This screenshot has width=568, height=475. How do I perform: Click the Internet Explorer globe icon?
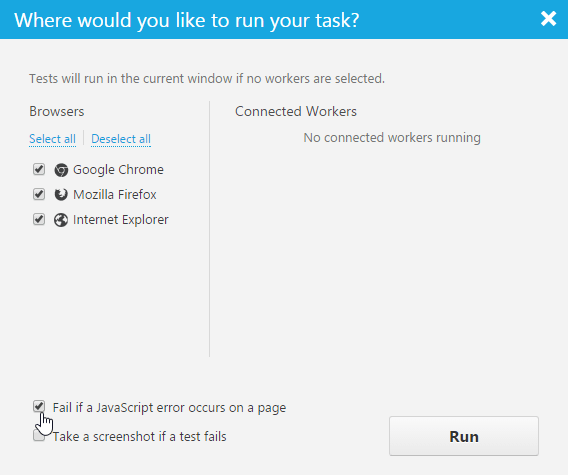coord(61,220)
